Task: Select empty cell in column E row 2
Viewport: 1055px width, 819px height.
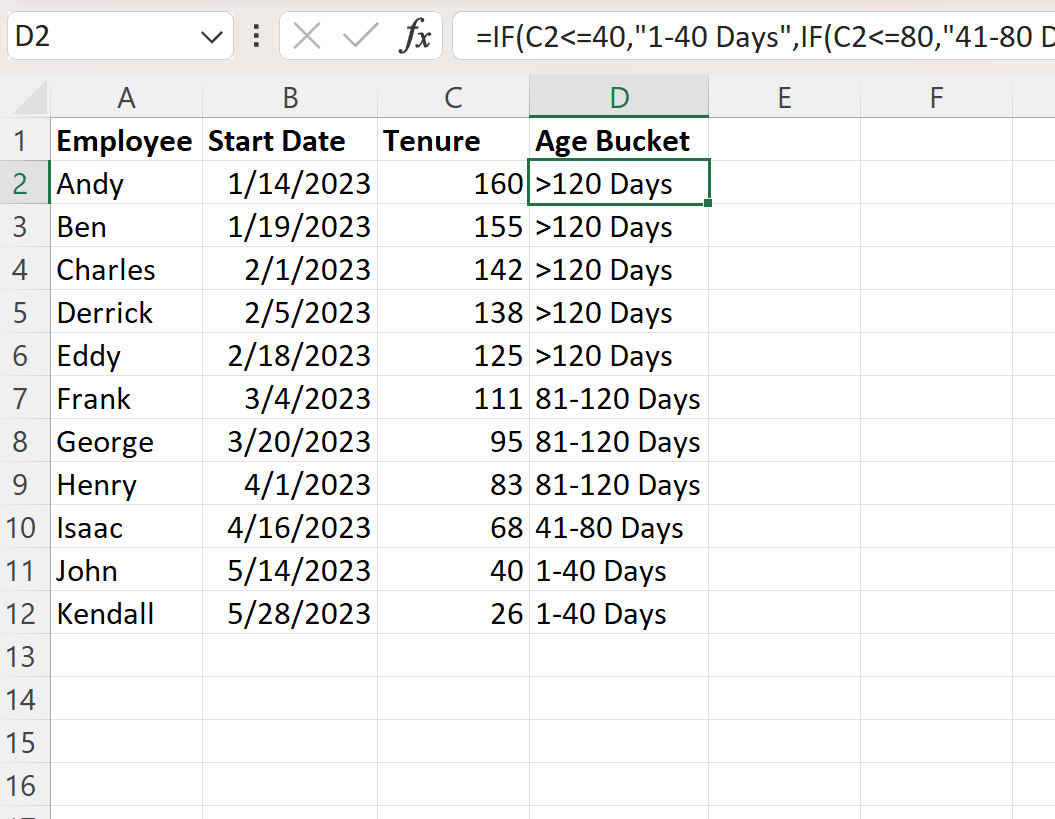Action: tap(784, 183)
